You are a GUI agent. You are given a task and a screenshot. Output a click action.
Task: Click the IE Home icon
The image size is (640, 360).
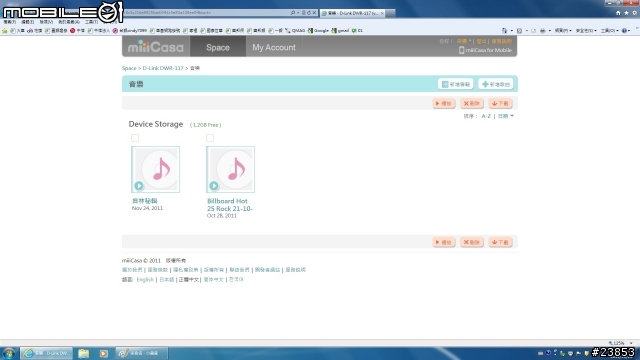click(x=618, y=13)
